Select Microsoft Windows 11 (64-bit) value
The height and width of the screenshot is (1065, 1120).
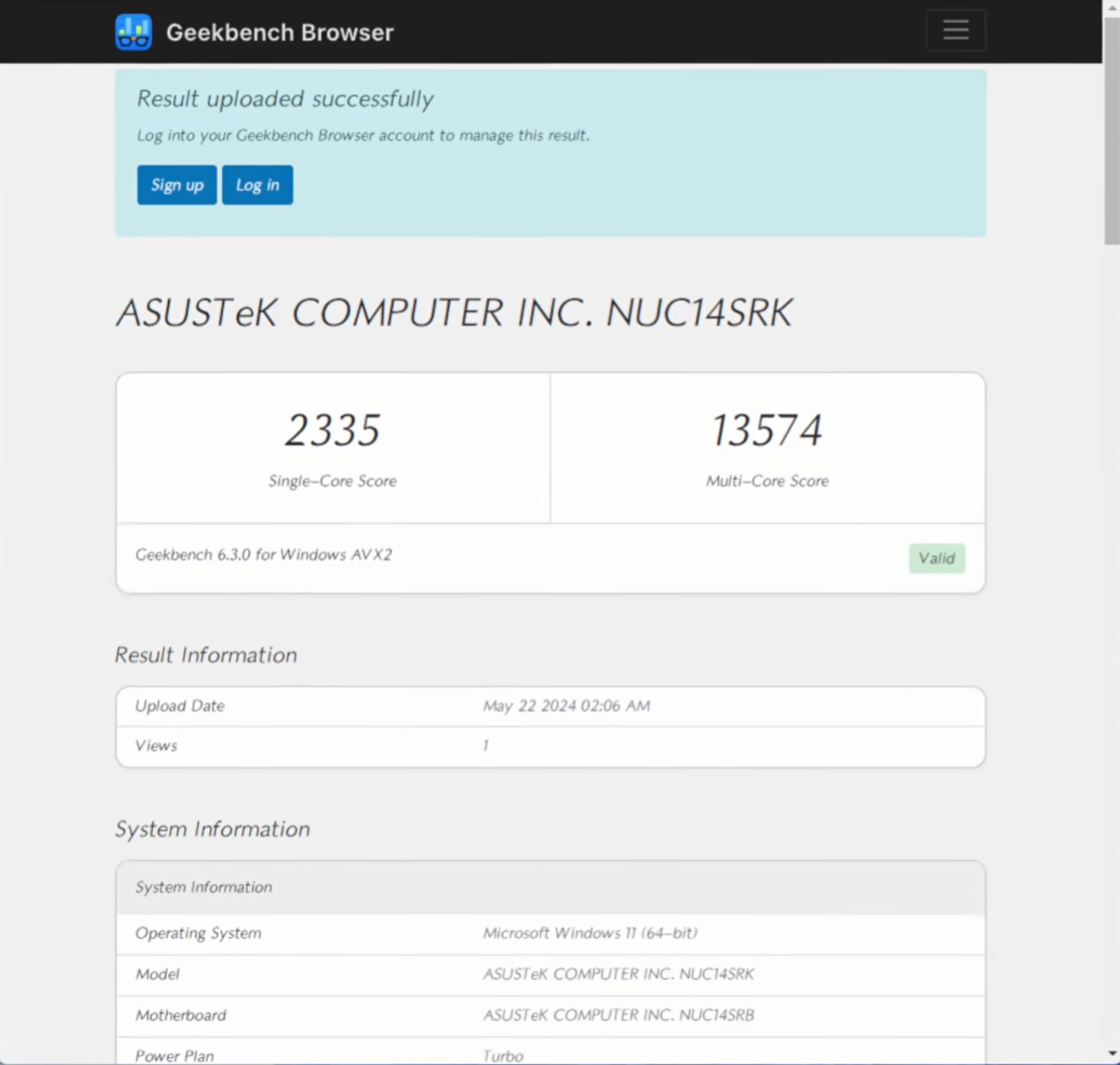[590, 934]
